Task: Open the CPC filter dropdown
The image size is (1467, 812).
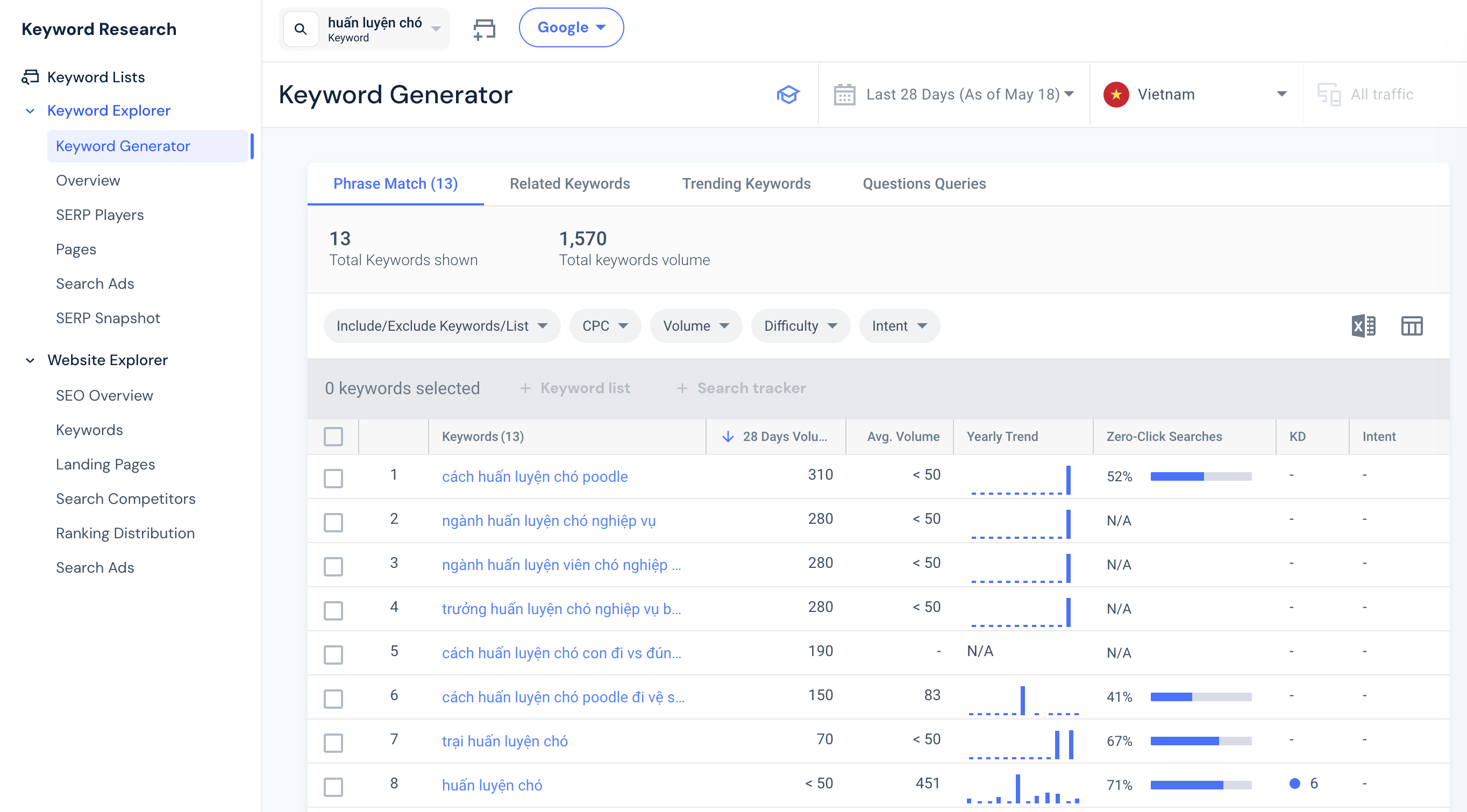Action: click(605, 326)
